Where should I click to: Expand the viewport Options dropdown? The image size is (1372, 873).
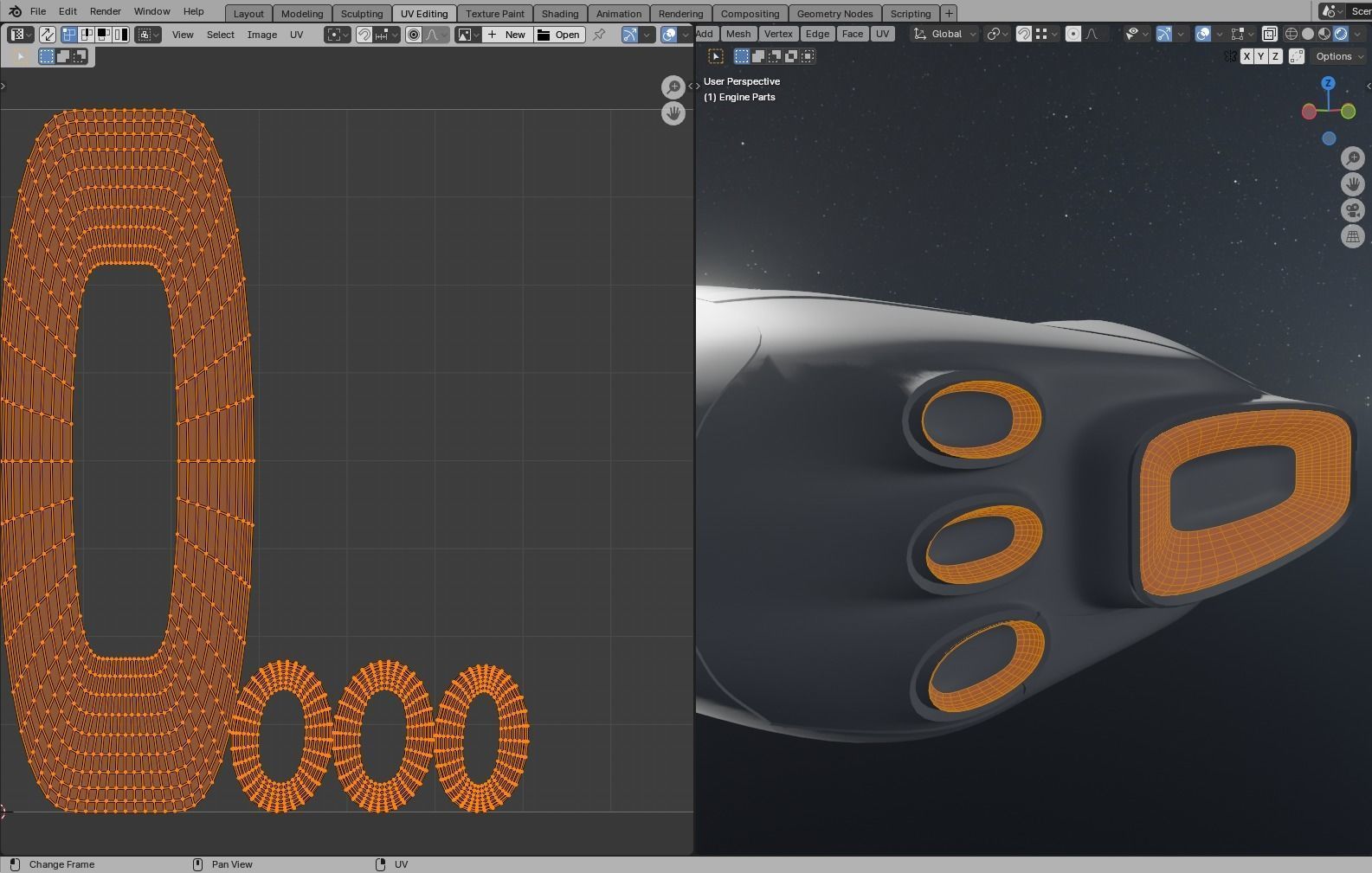pos(1338,56)
